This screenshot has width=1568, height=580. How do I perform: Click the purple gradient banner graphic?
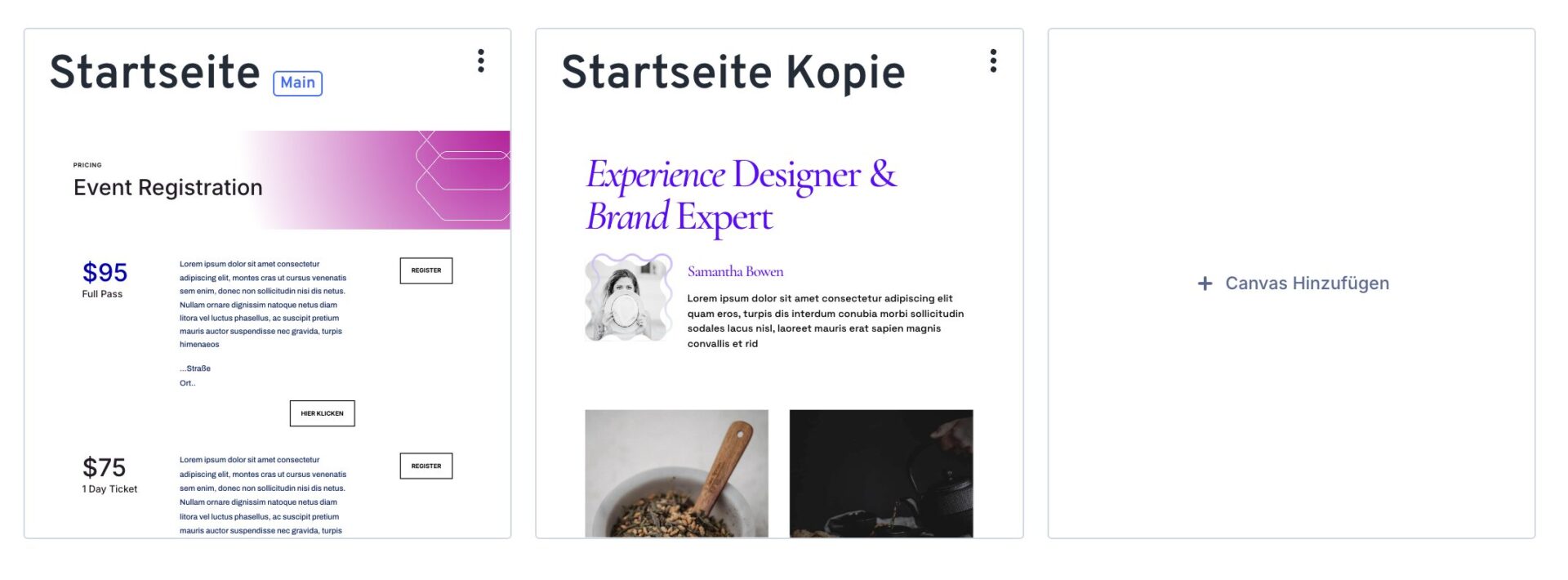point(425,180)
